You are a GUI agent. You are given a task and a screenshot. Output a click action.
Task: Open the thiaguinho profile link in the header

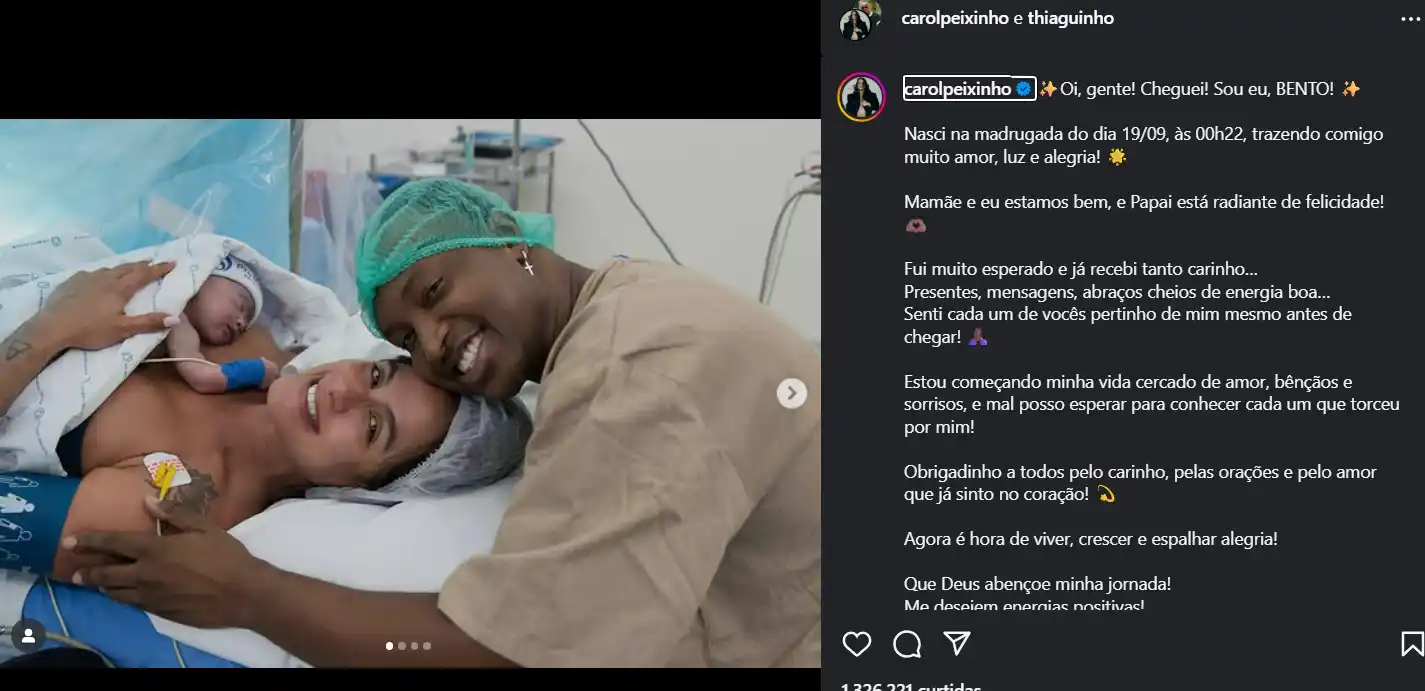click(1070, 18)
